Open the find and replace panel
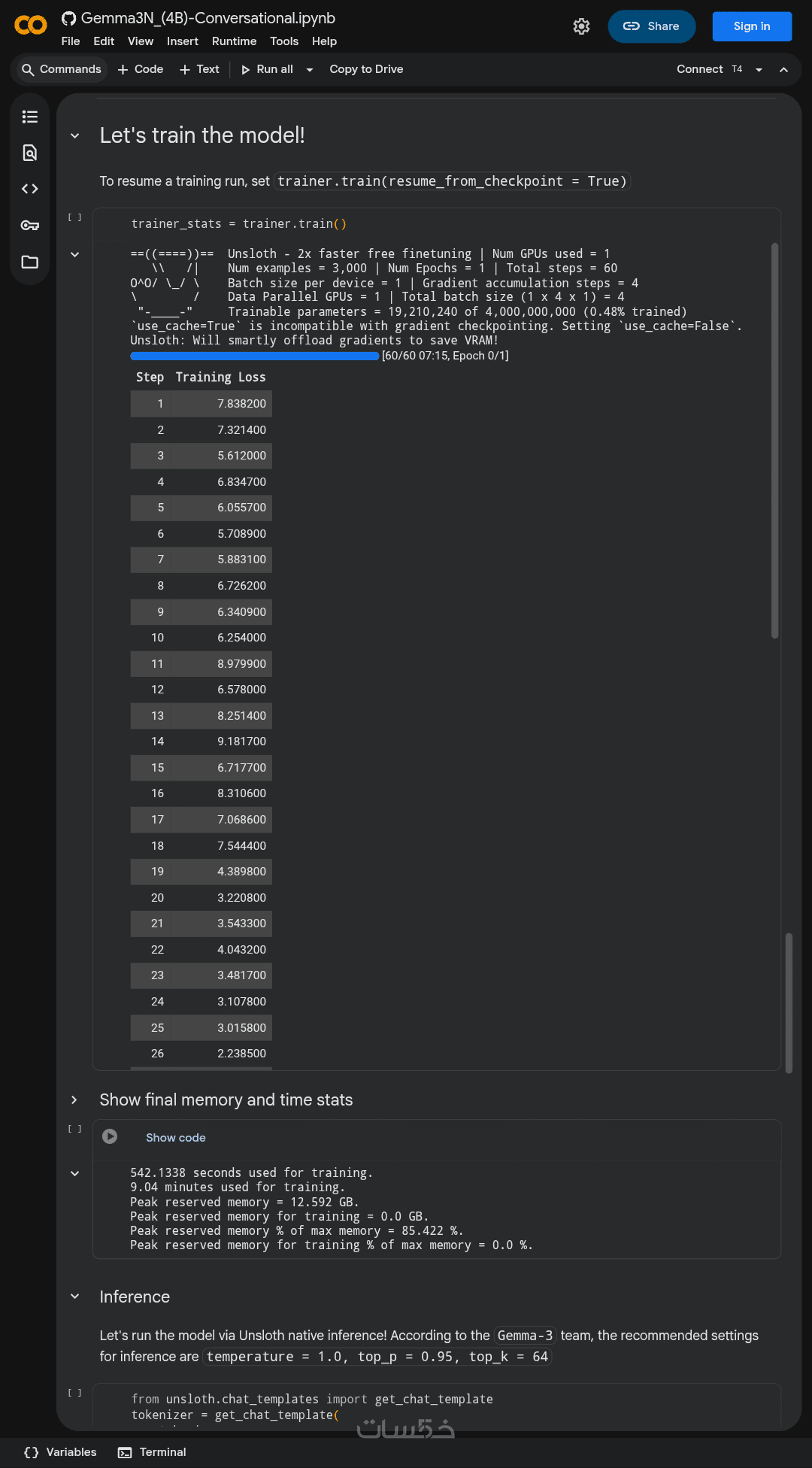 click(30, 153)
